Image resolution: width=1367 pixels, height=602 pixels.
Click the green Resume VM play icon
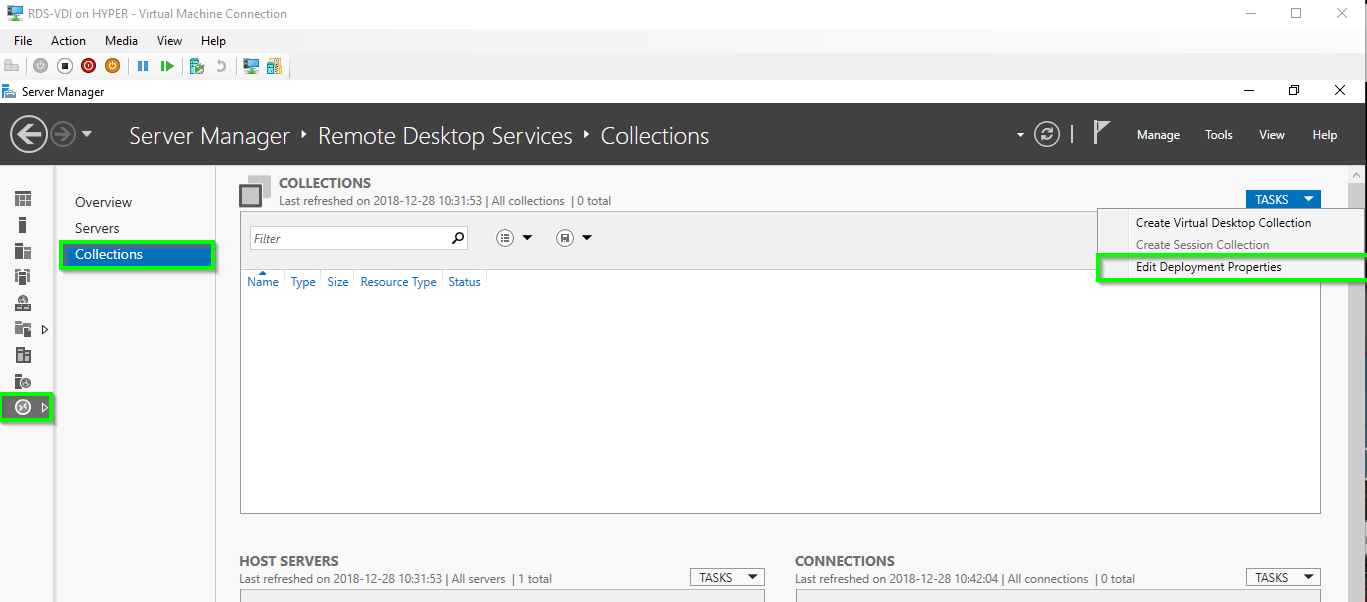167,66
